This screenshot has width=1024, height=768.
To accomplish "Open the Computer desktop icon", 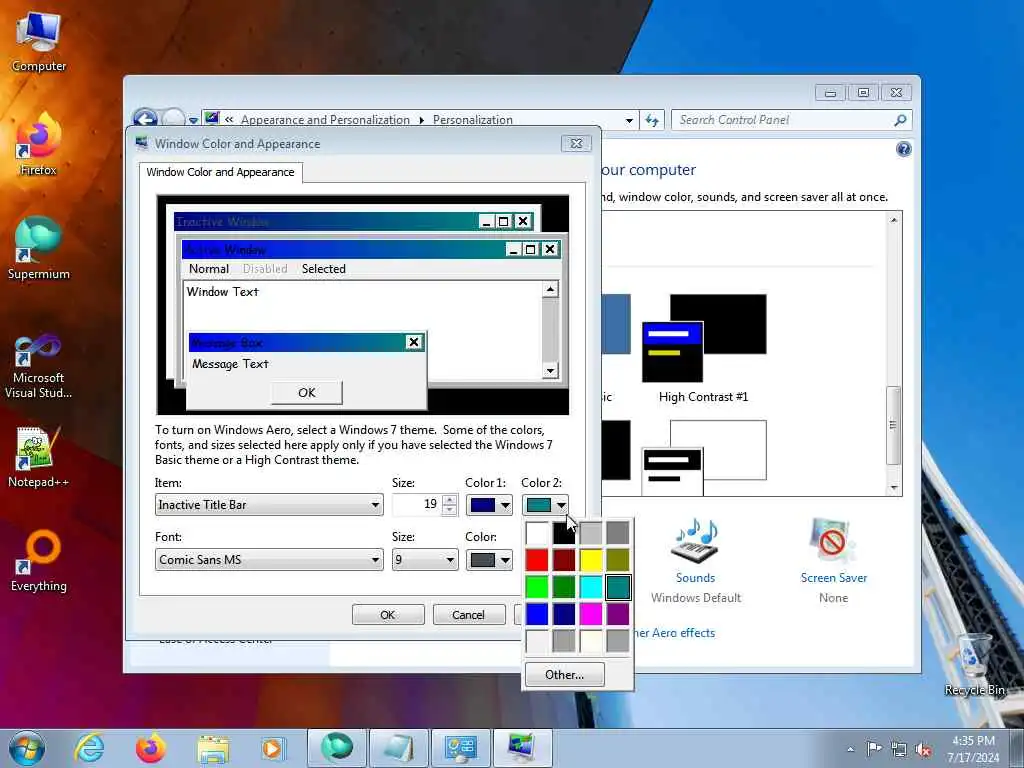I will pos(39,40).
